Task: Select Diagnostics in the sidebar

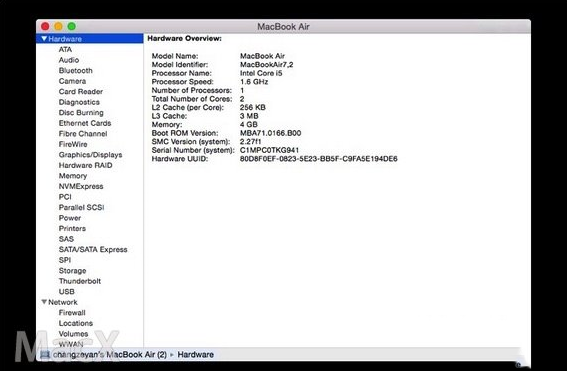Action: click(x=79, y=102)
